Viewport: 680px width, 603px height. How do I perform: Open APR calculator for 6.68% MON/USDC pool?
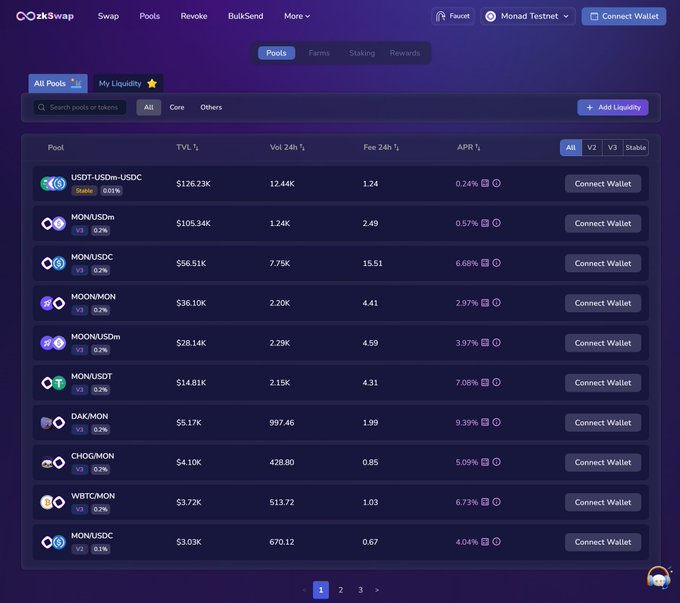tap(485, 263)
